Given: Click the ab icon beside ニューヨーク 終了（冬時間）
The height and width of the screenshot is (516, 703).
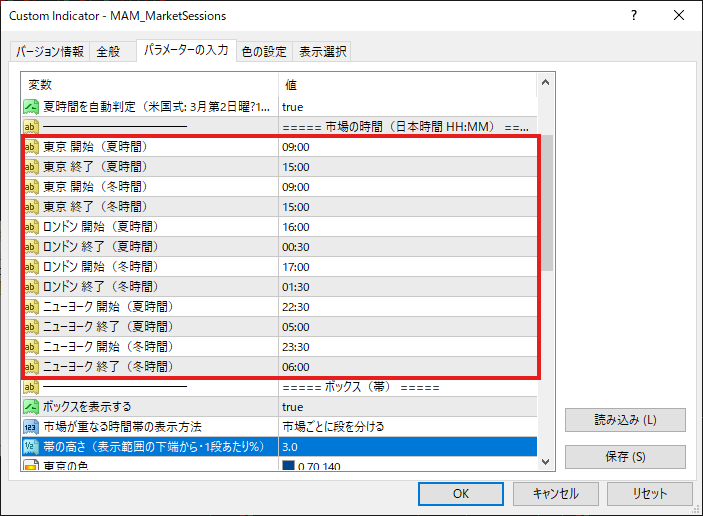Looking at the screenshot, I should click(x=31, y=367).
